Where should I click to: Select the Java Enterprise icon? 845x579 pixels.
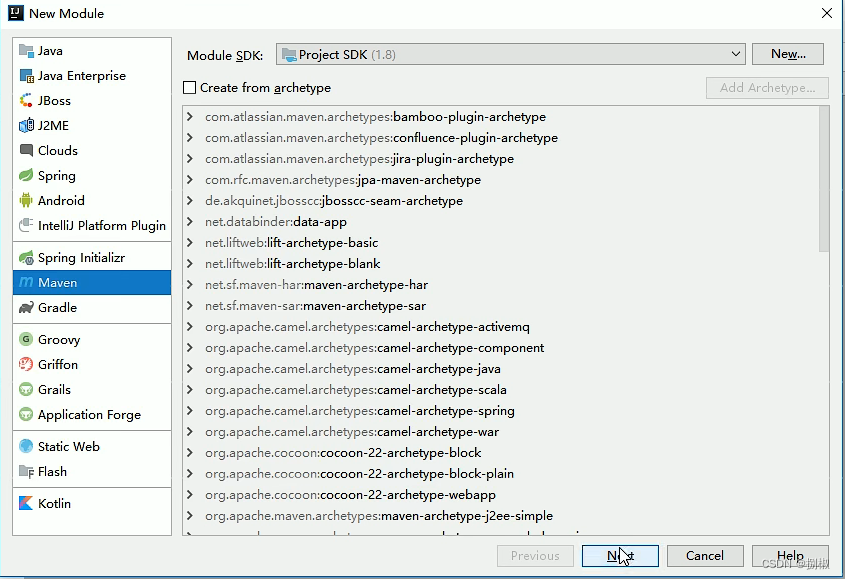(26, 76)
